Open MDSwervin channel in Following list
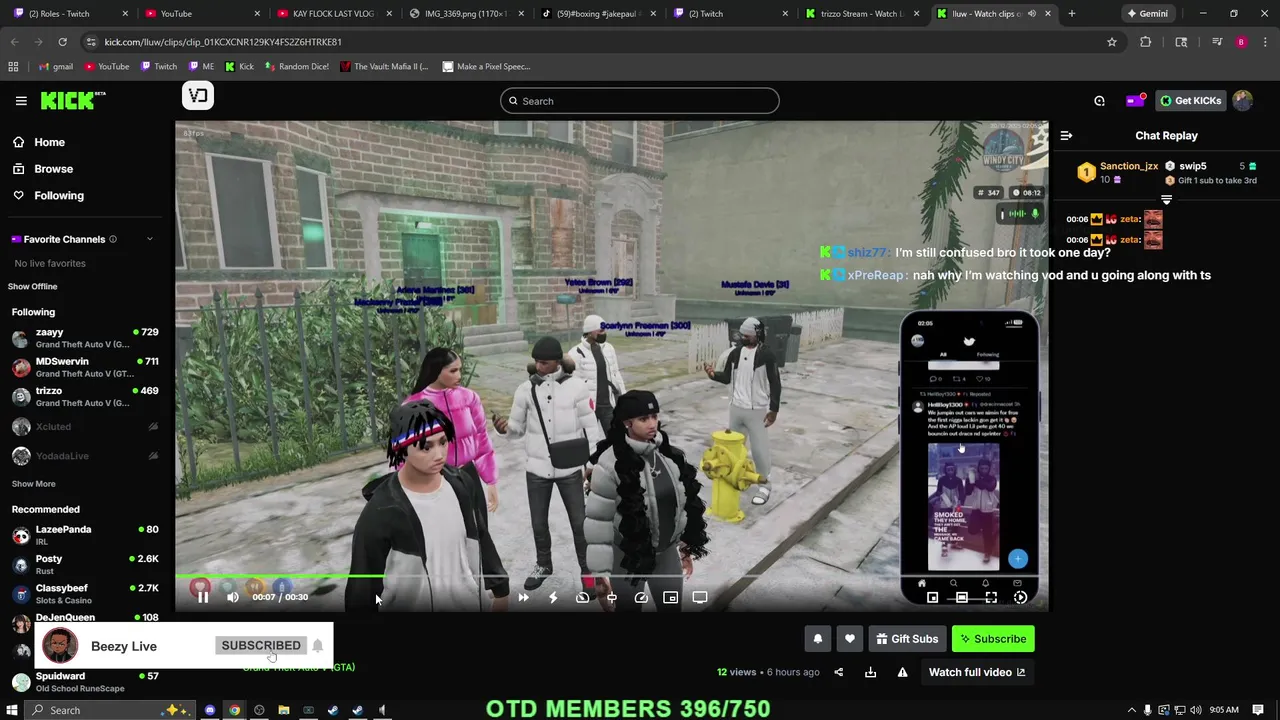This screenshot has height=720, width=1280. click(85, 367)
